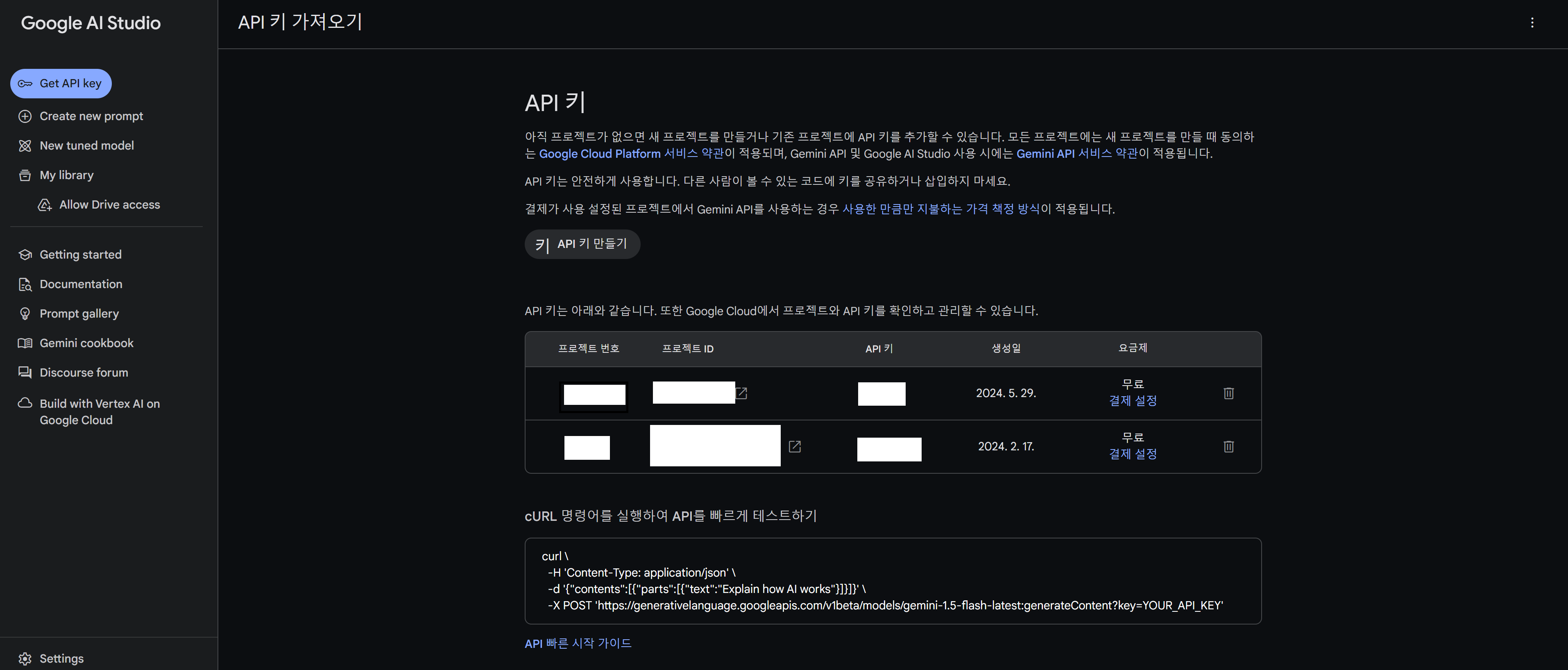Open Getting started section
The height and width of the screenshot is (670, 1568).
click(80, 254)
